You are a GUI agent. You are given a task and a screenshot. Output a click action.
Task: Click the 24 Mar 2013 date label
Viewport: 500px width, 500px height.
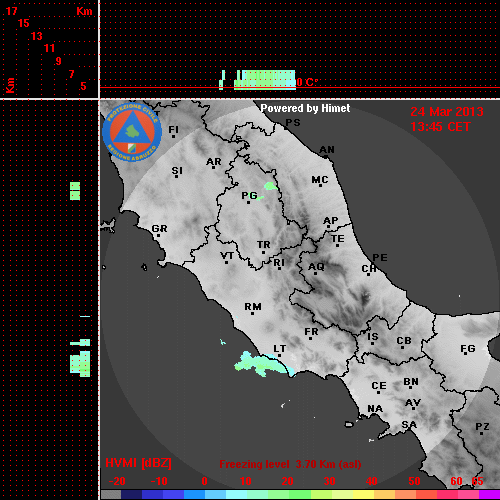[x=447, y=112]
